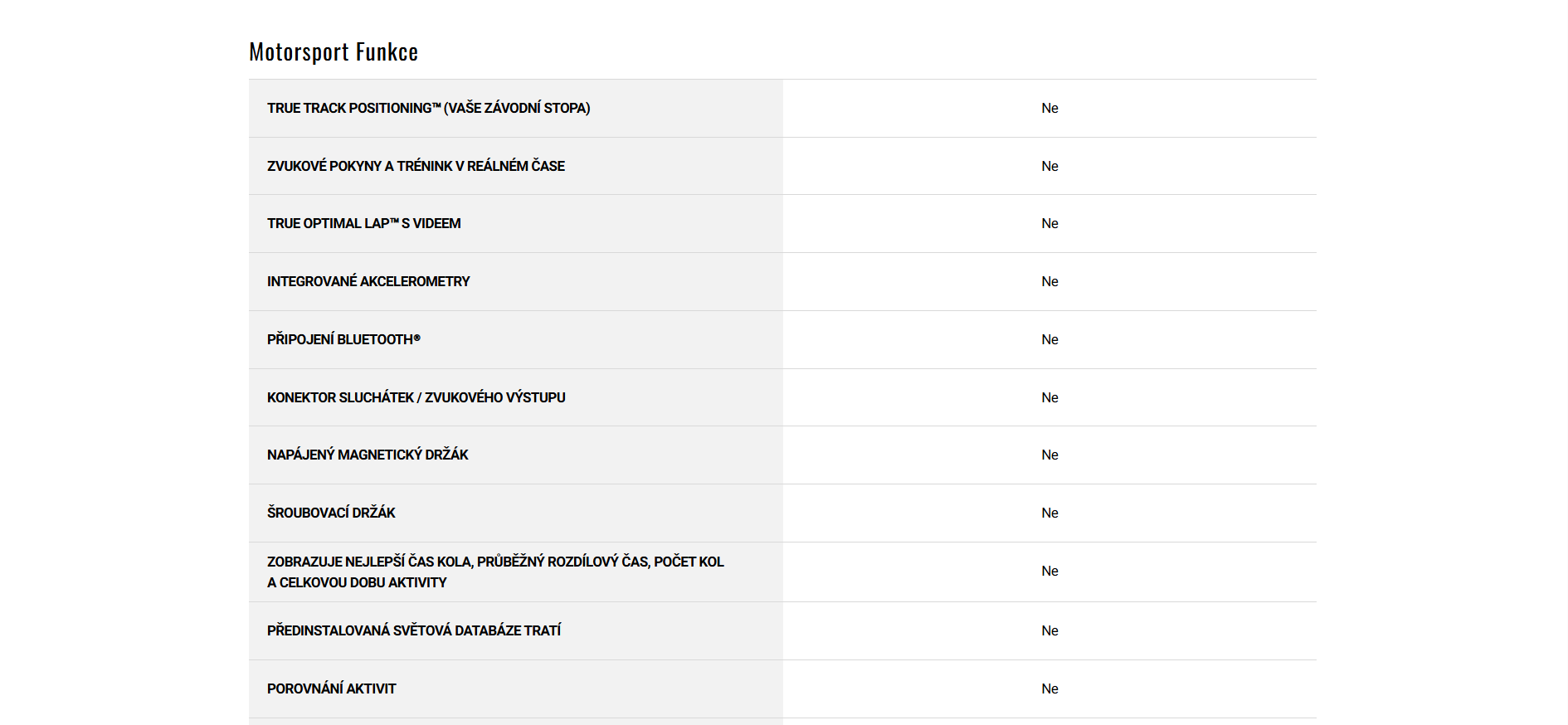Click the Ne value for Konektor sluchátek

[x=1049, y=397]
